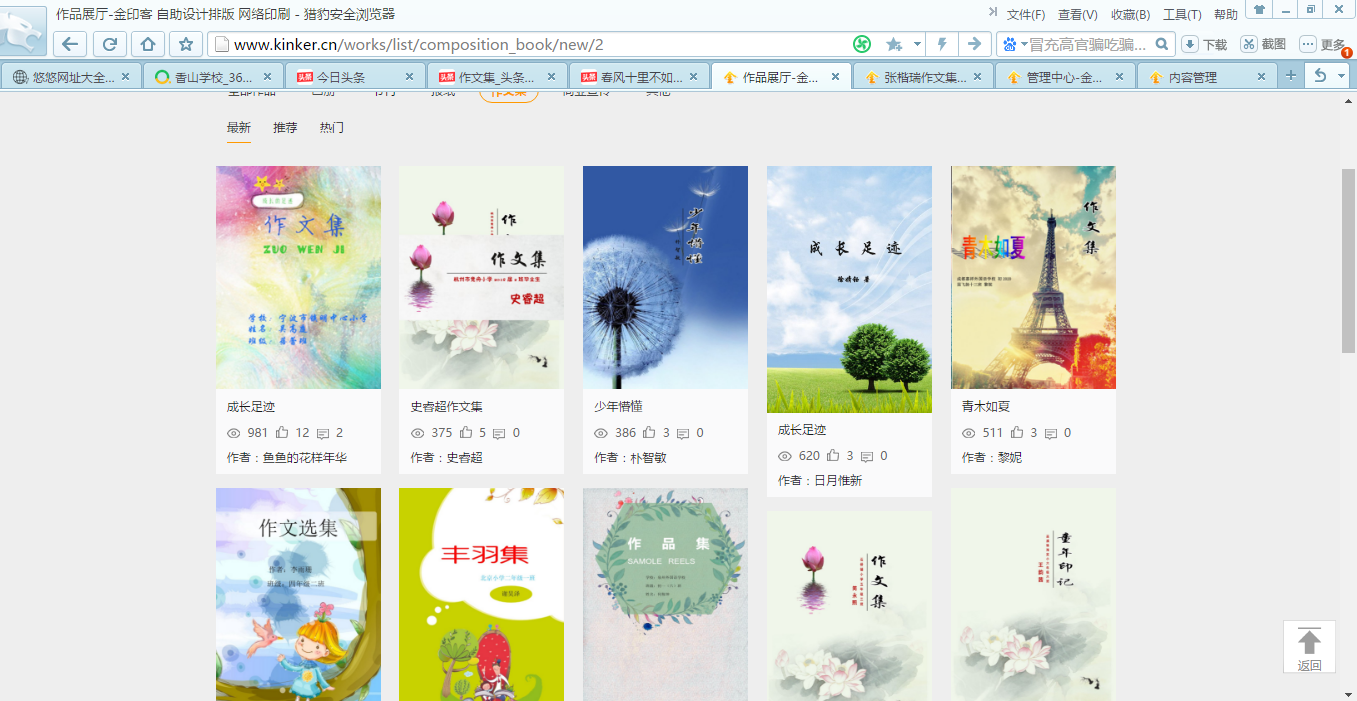Screen dimensions: 1357x701
Task: Open the 工具(T) menu
Action: click(x=1182, y=15)
